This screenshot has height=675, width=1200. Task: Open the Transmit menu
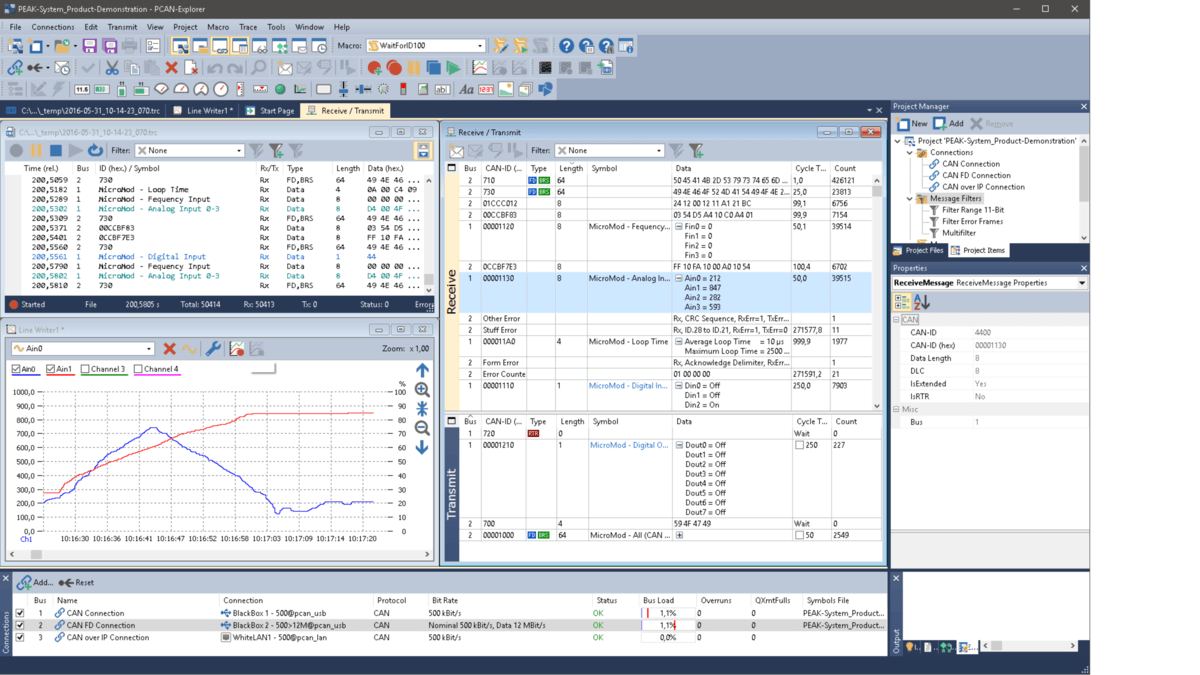(x=122, y=27)
